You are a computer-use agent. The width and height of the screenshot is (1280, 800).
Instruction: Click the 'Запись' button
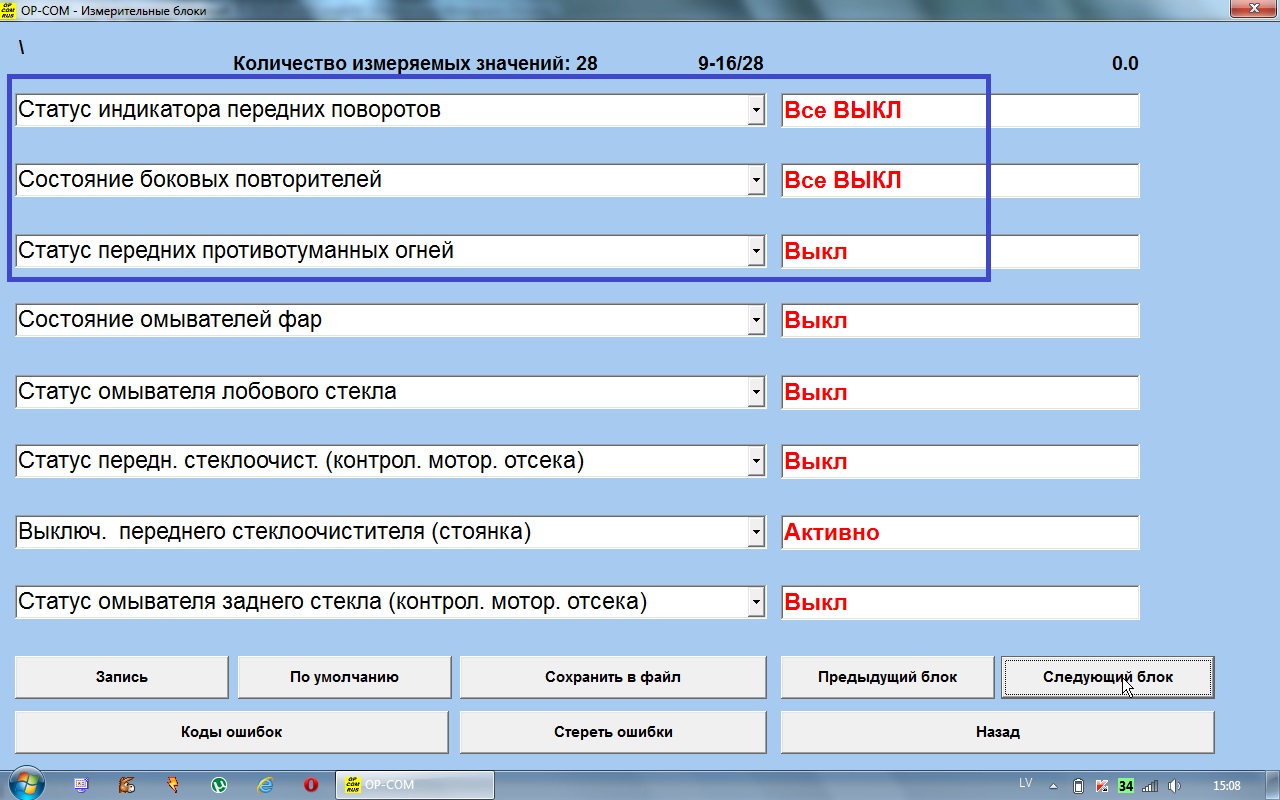tap(122, 677)
